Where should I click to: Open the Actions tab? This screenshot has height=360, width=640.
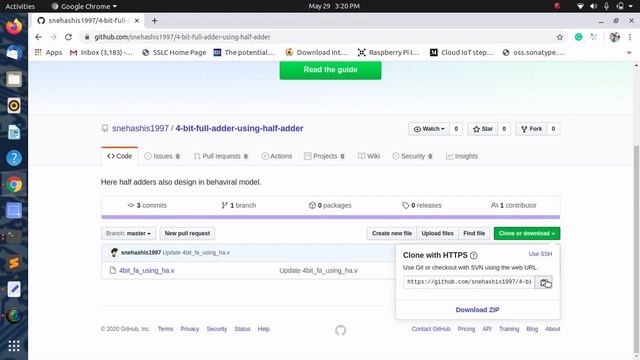[276, 156]
